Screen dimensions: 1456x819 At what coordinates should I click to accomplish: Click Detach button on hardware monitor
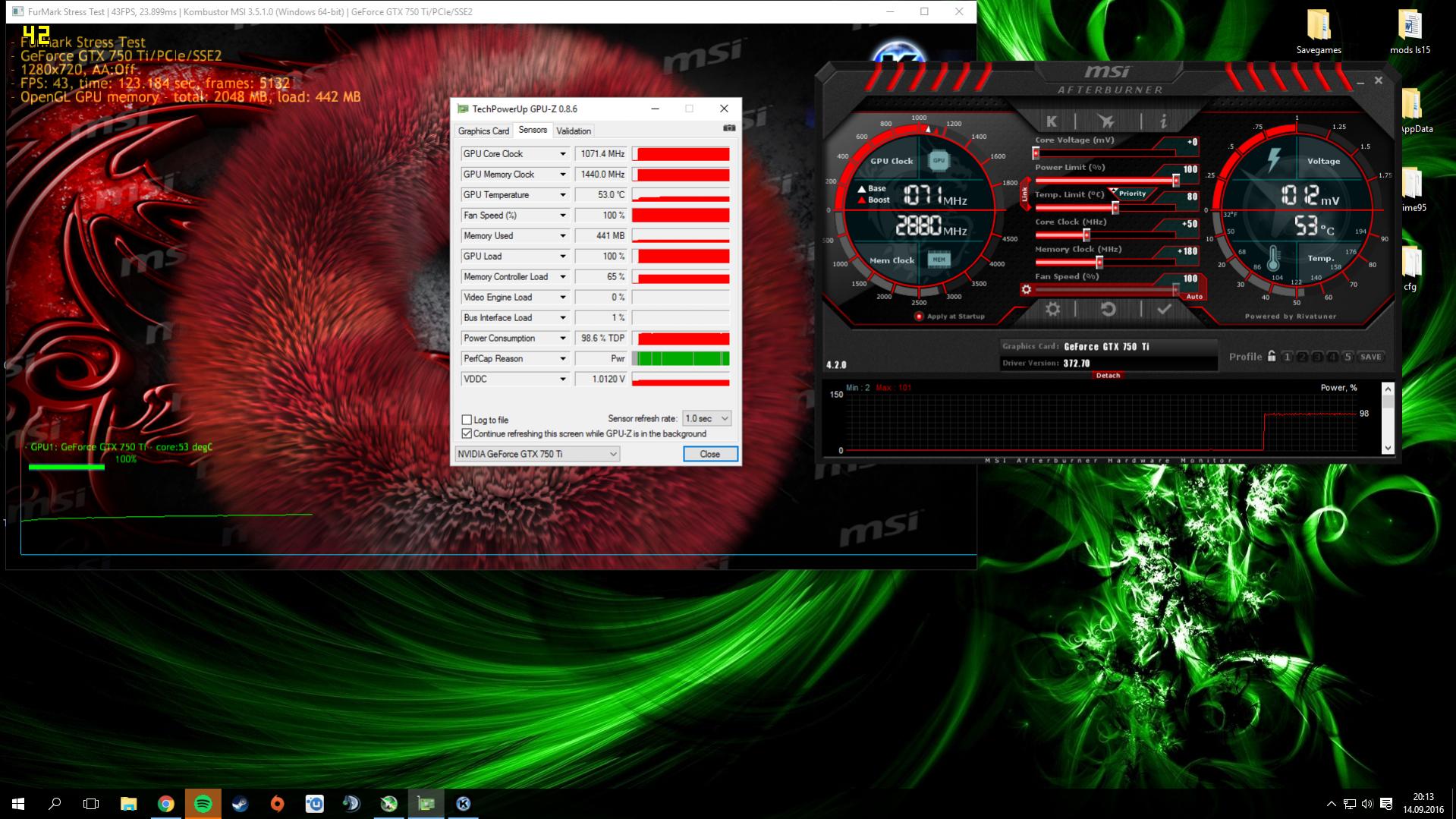(x=1108, y=375)
